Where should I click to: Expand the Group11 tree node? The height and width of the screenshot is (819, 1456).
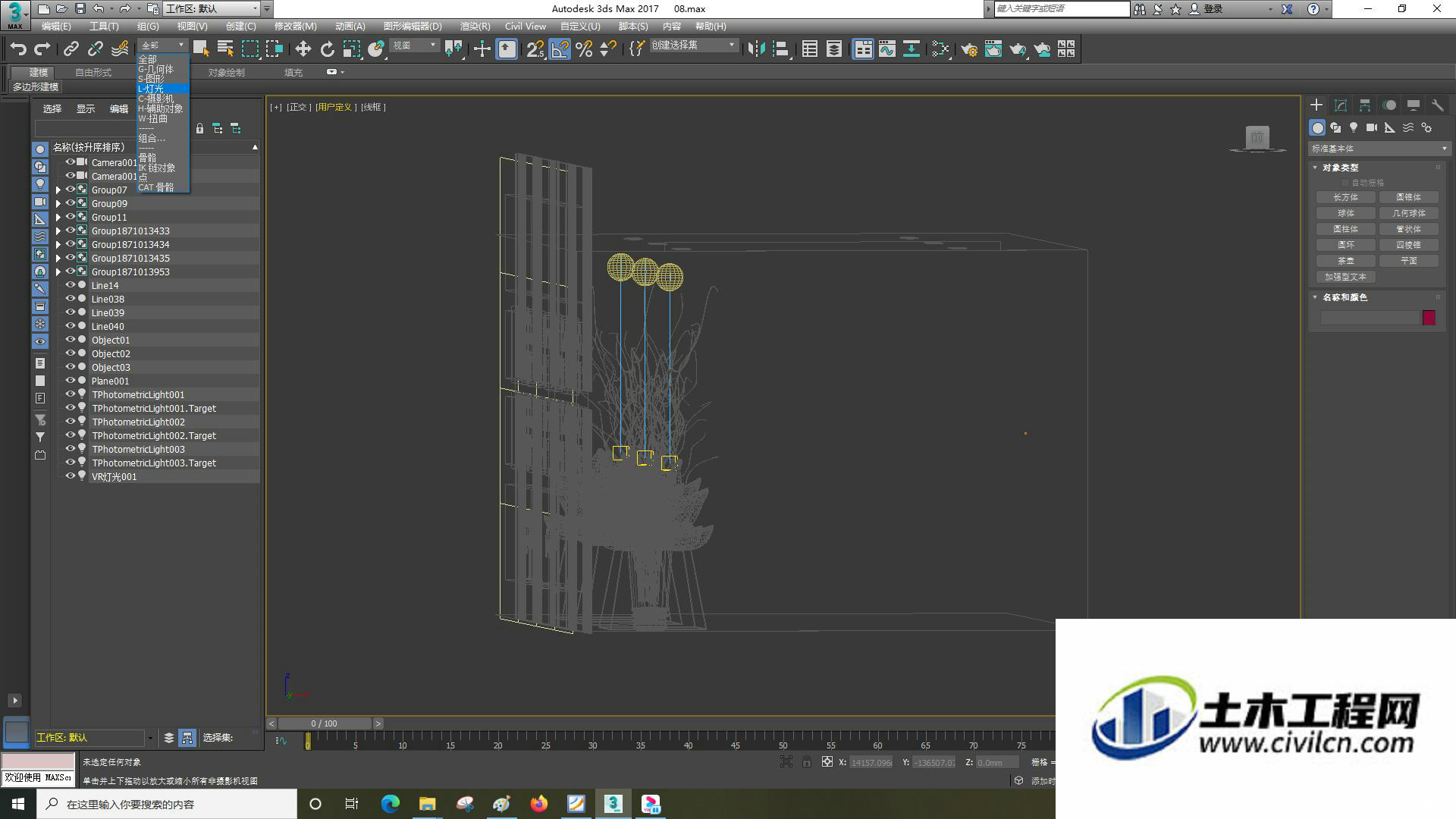pyautogui.click(x=58, y=217)
